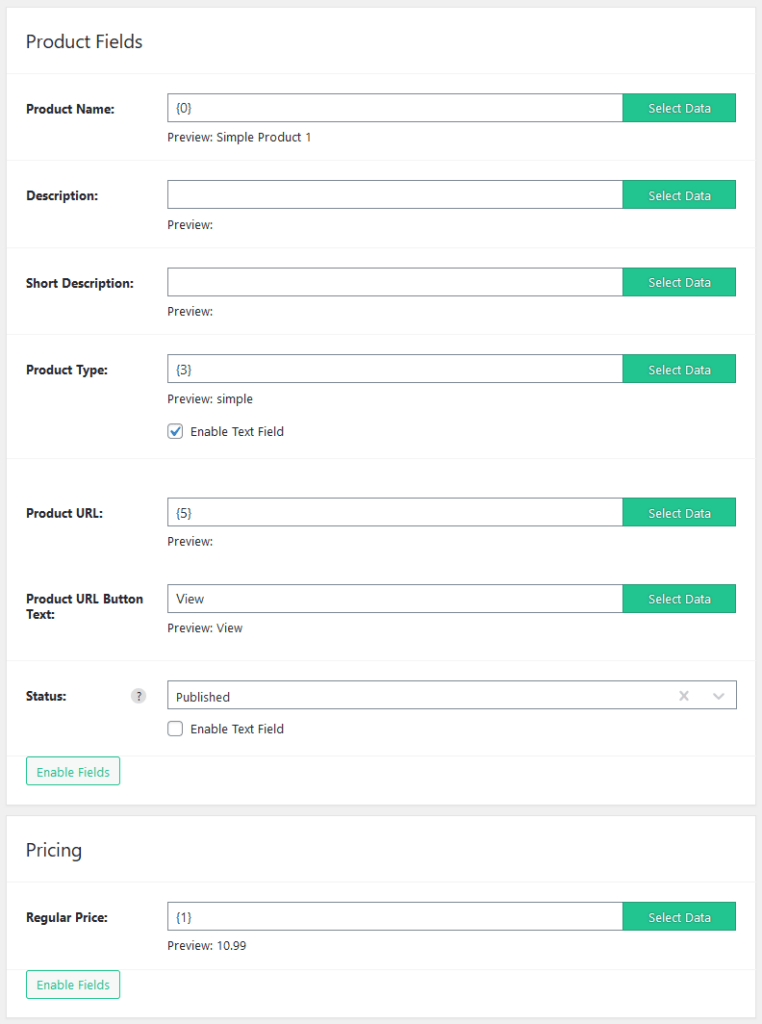This screenshot has width=762, height=1024.
Task: Click Enable Fields in Pricing section
Action: 73,985
